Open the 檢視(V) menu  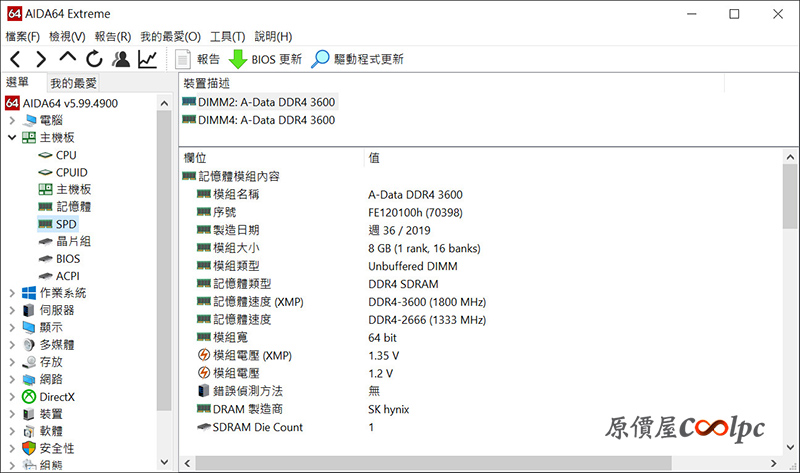[67, 37]
